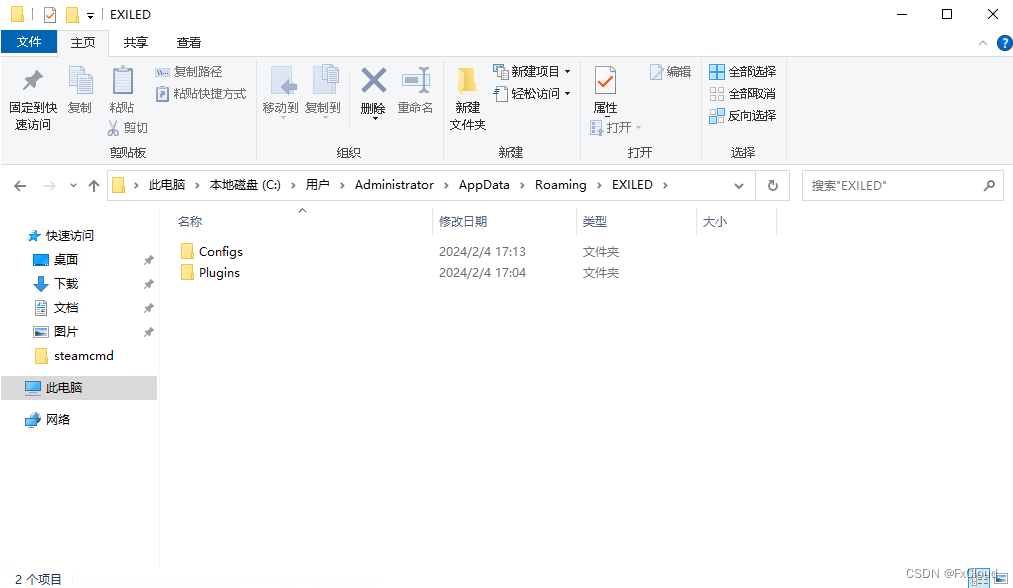The width and height of the screenshot is (1013, 588).
Task: Click Administrator in the address breadcrumb
Action: point(394,185)
